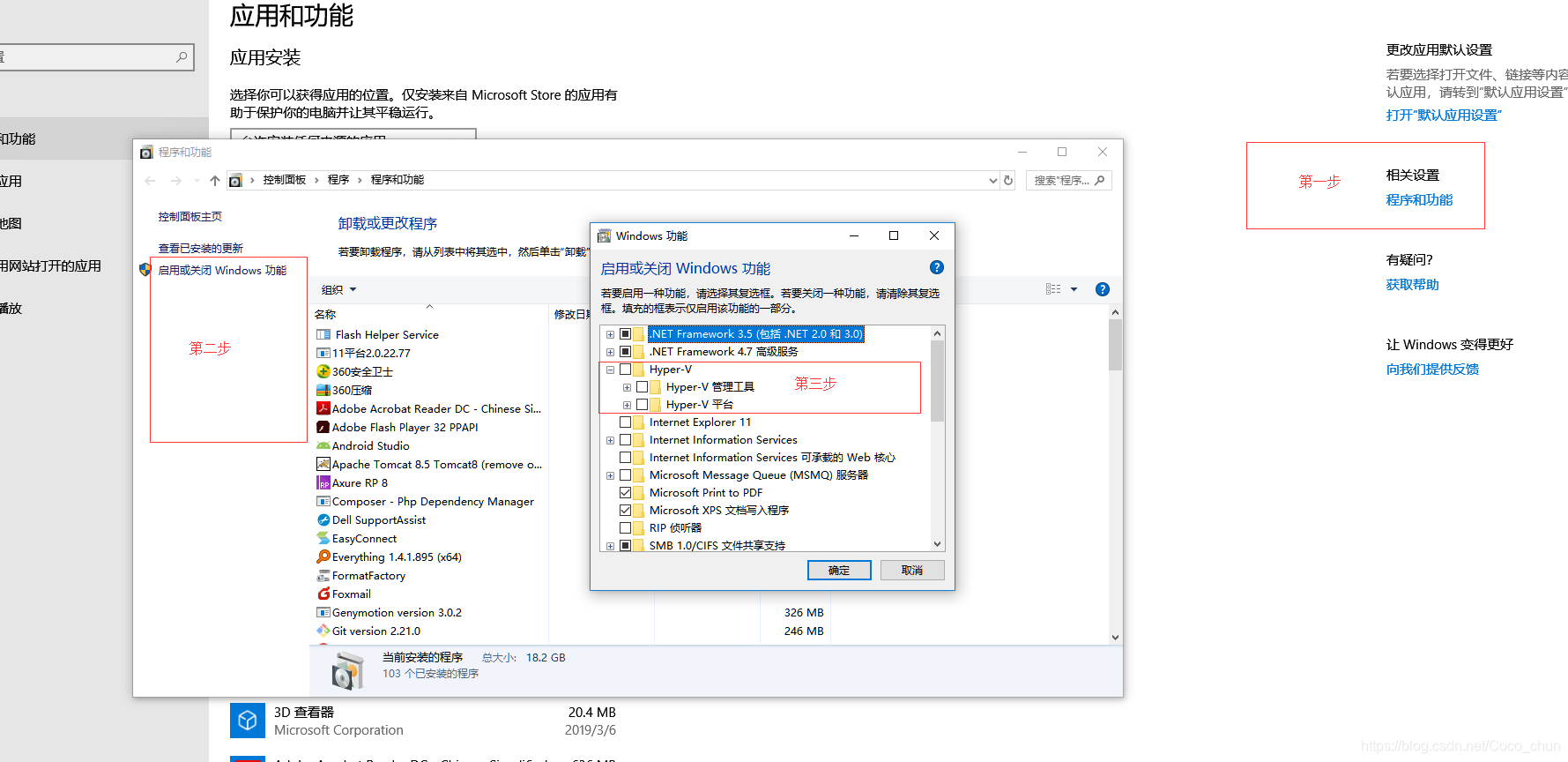Click the 取消 button
This screenshot has width=1568, height=762.
pyautogui.click(x=912, y=571)
